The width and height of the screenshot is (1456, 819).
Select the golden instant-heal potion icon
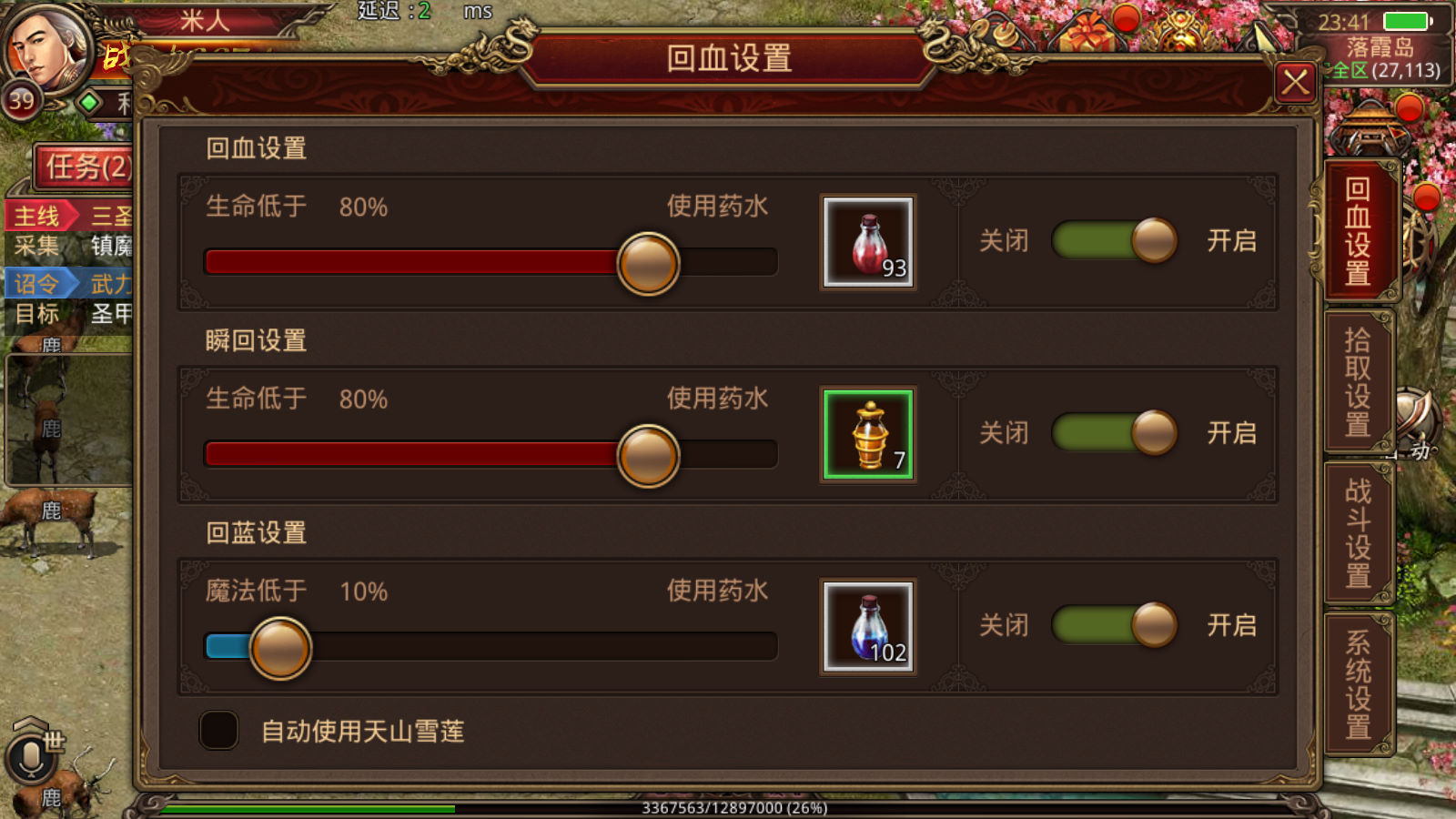coord(868,434)
